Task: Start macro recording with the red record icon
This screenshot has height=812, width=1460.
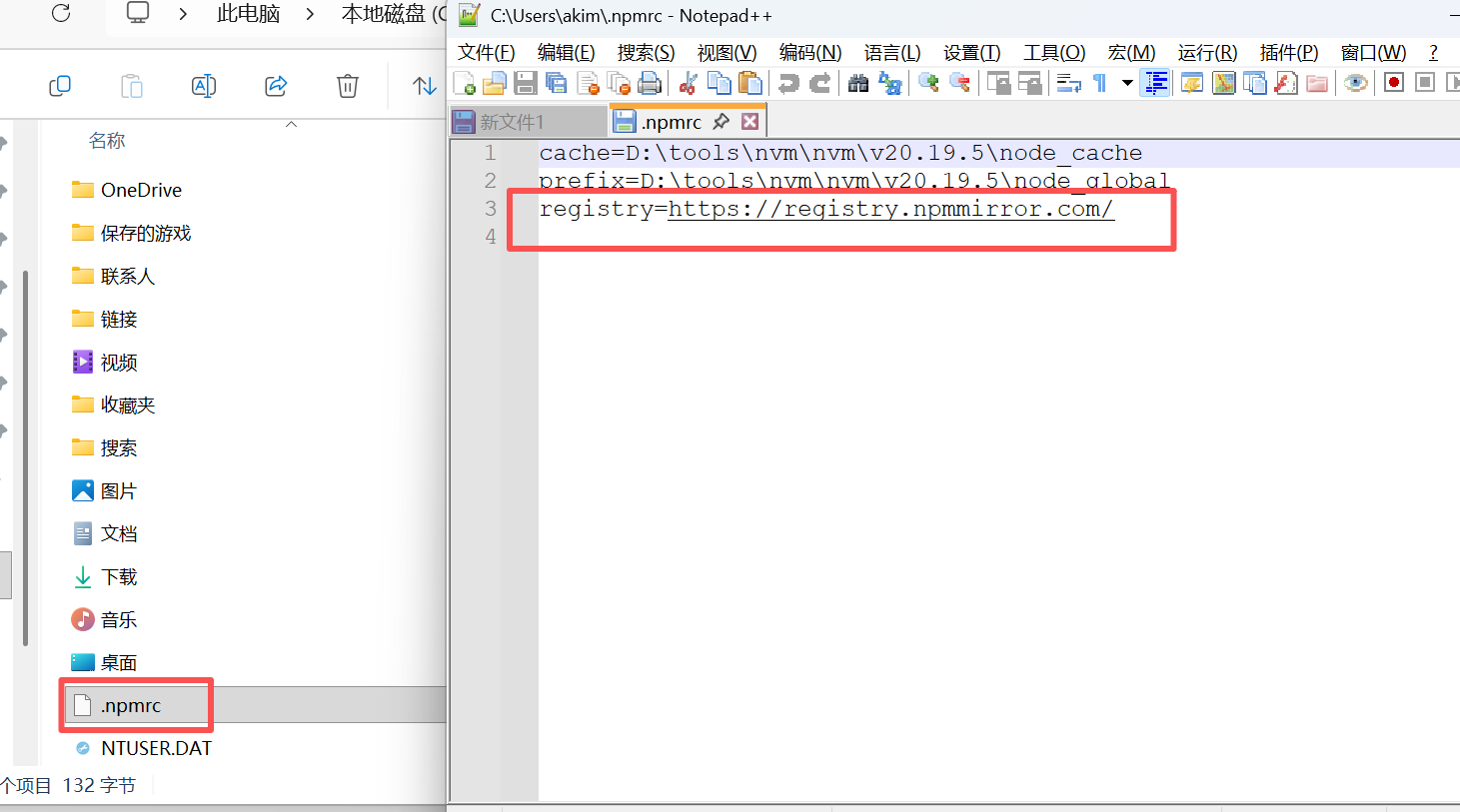Action: tap(1393, 83)
